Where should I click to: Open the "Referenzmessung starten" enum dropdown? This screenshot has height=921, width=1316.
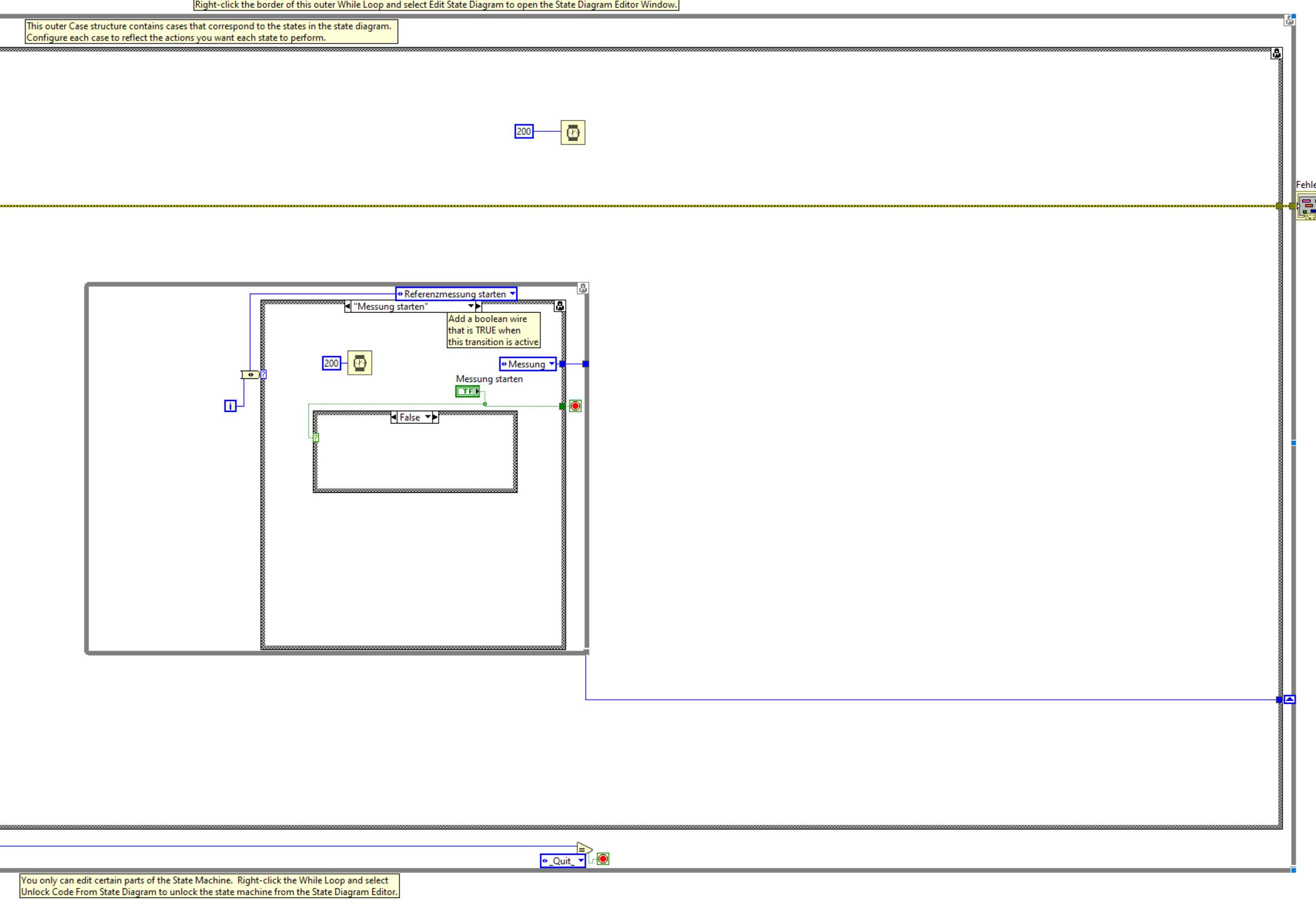coord(512,294)
